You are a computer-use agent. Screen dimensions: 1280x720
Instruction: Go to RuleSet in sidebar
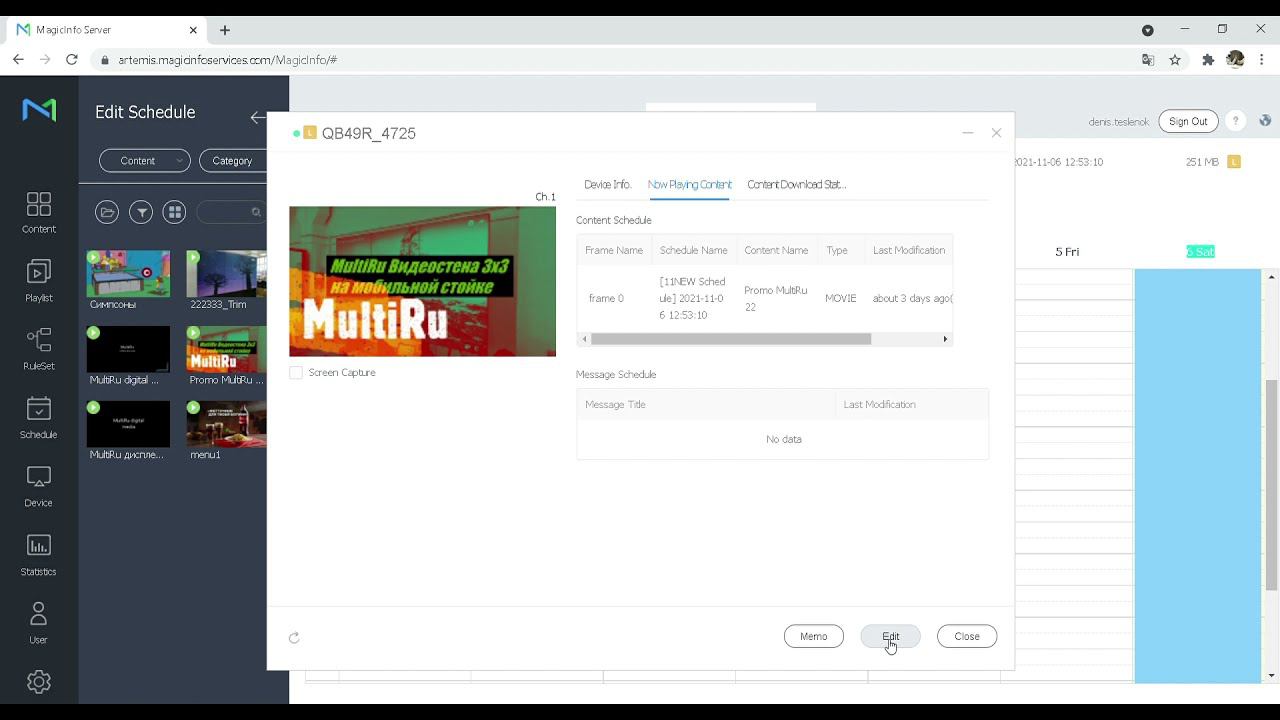[x=39, y=349]
